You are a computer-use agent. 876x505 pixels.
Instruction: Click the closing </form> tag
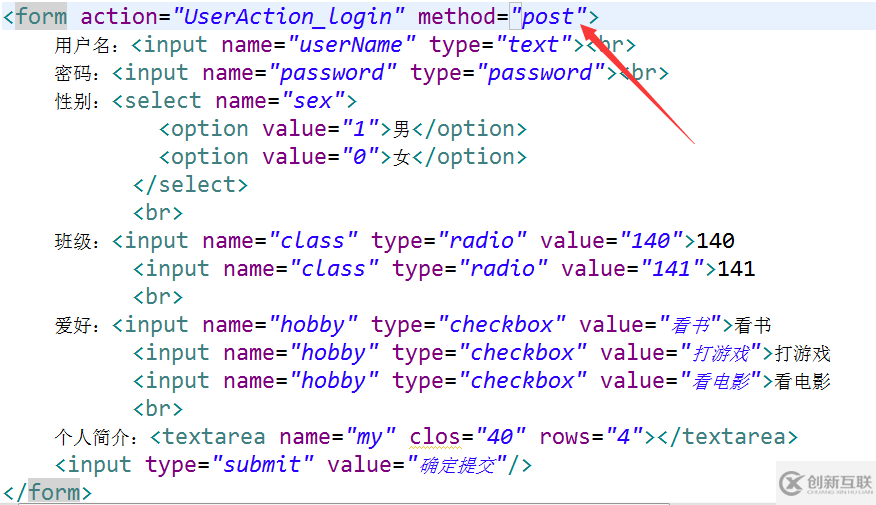pyautogui.click(x=47, y=492)
